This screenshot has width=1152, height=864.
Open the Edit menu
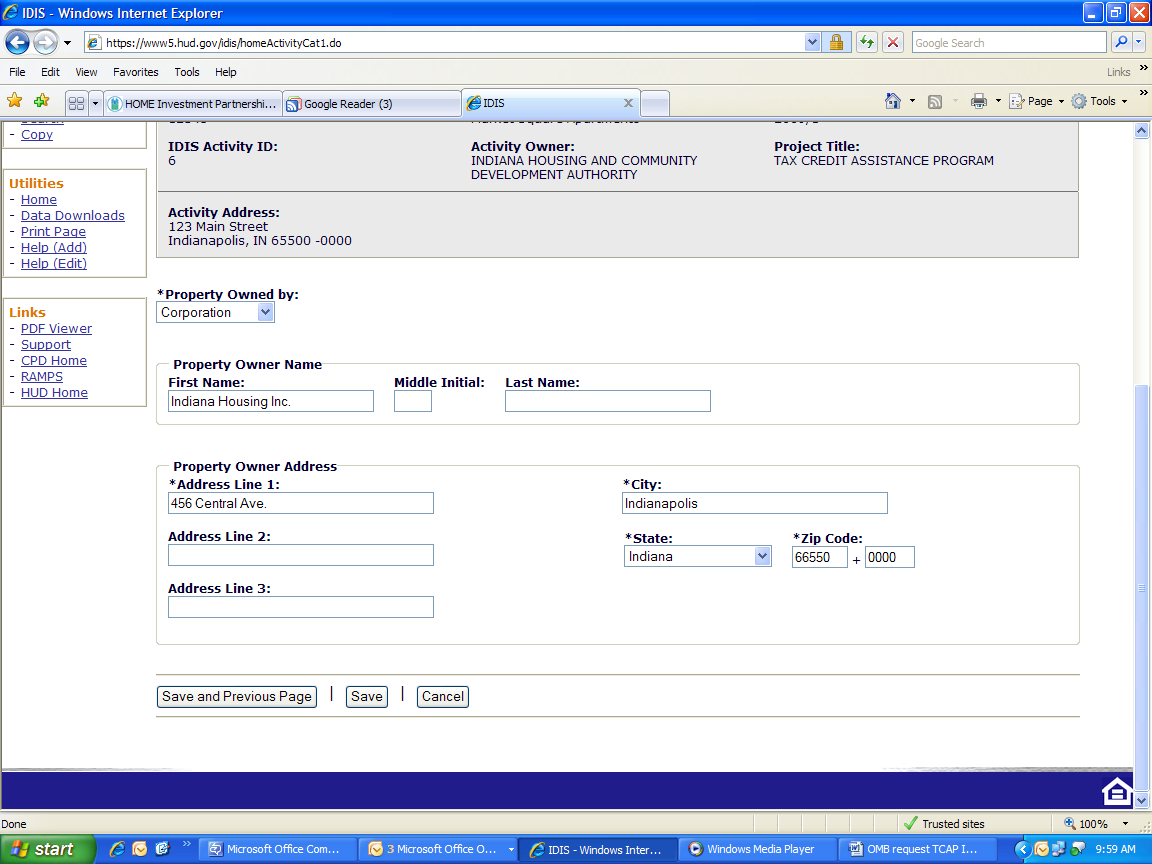coord(51,72)
